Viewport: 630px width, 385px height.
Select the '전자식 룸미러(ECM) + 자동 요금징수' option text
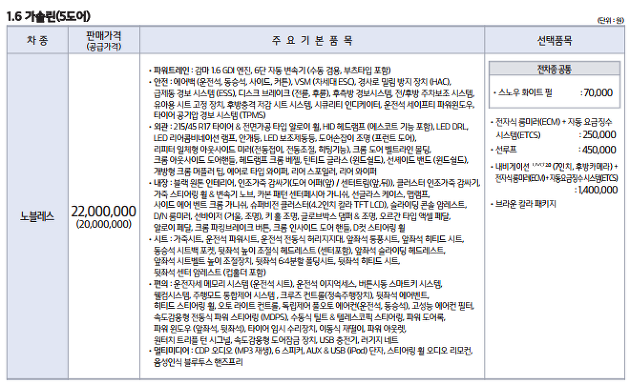553,122
